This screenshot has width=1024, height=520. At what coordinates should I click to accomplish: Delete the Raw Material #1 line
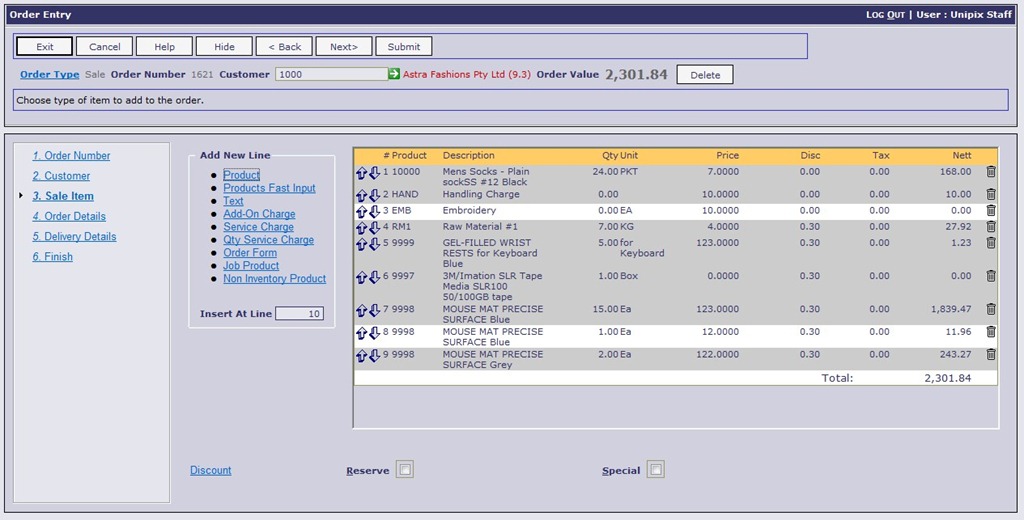pos(991,227)
